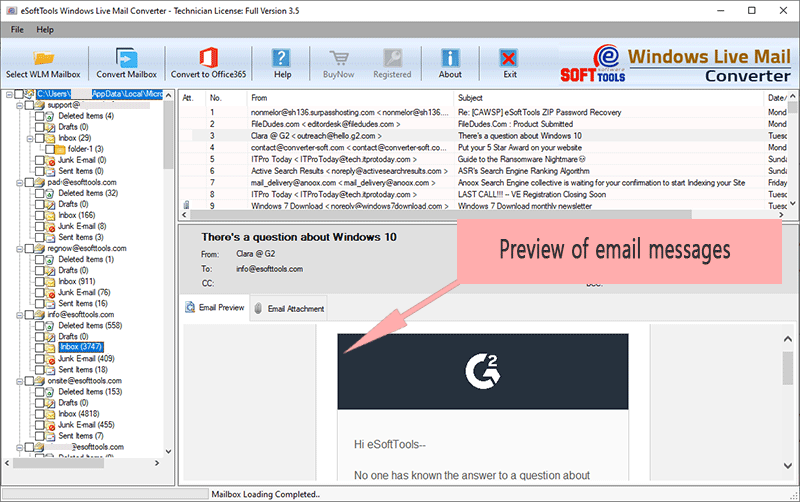
Task: Select email from Clara @ G2
Action: (x=483, y=136)
